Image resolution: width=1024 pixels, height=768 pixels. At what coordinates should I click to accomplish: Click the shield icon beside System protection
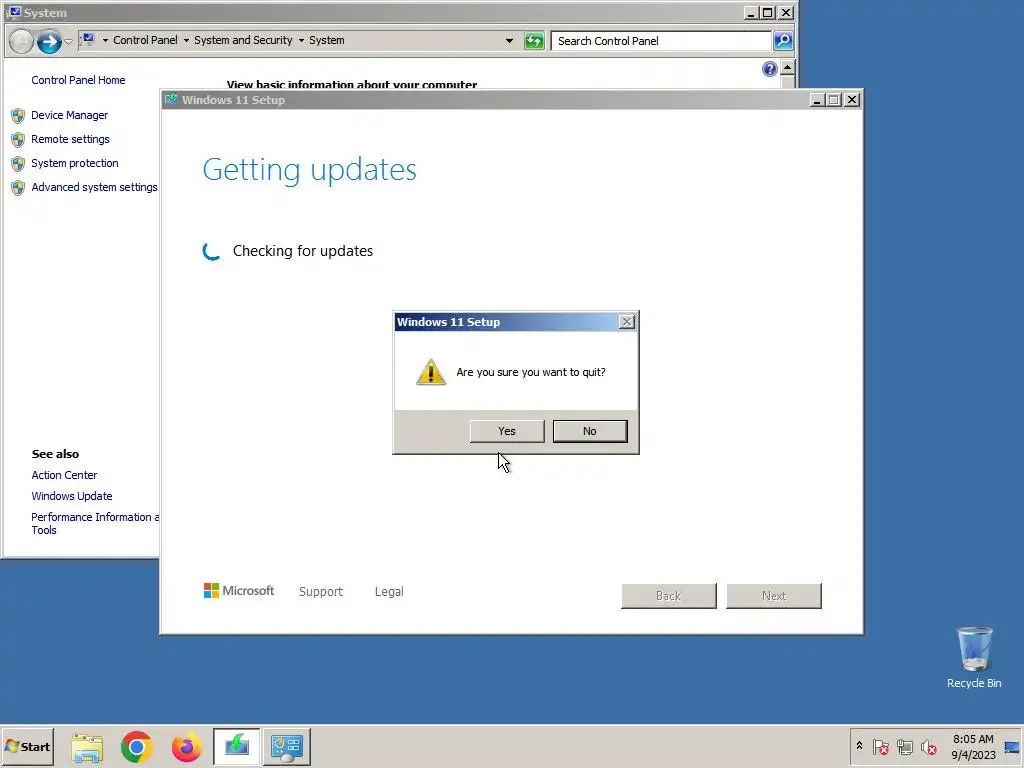18,164
